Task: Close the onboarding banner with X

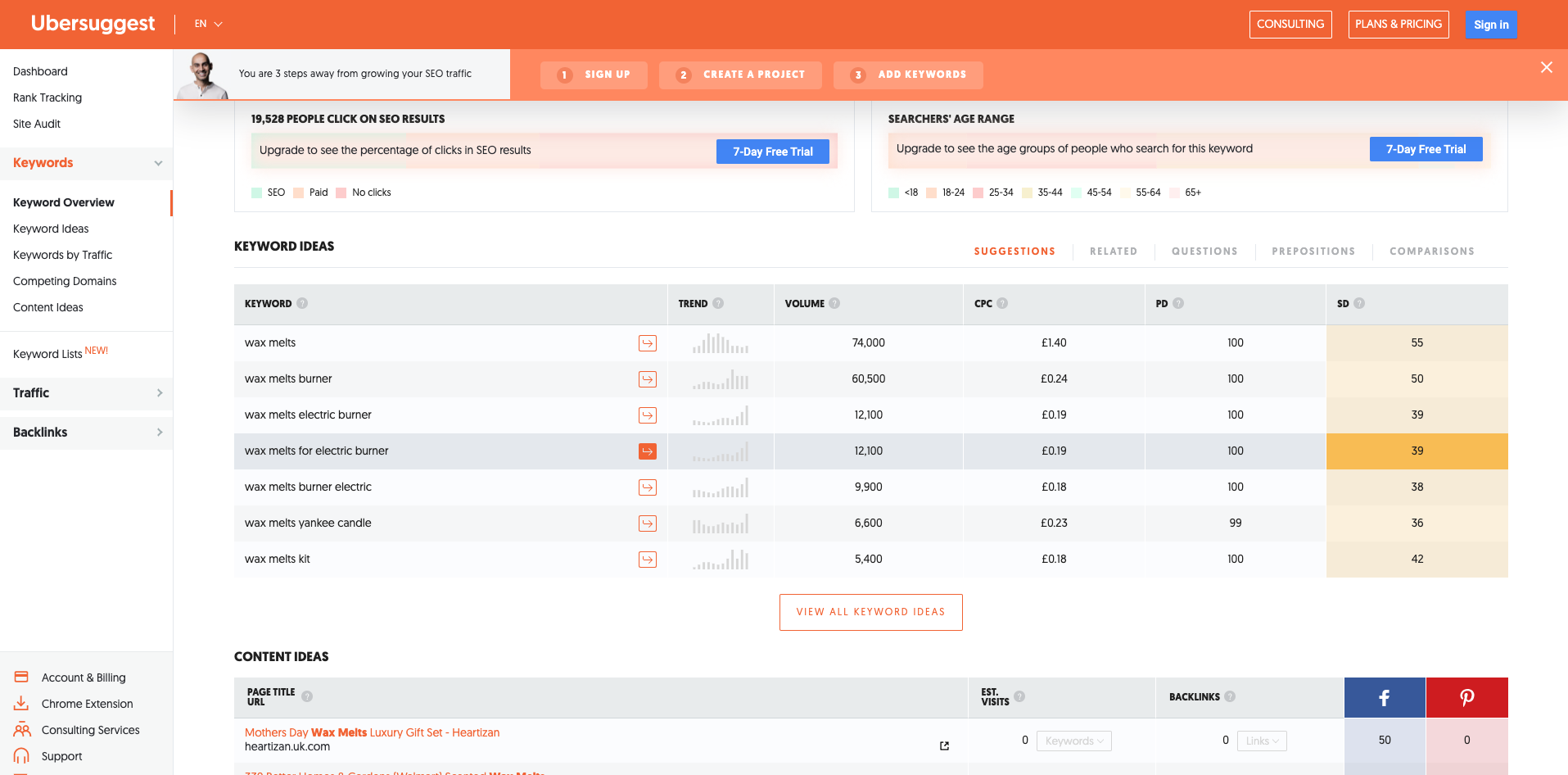Action: pyautogui.click(x=1547, y=67)
